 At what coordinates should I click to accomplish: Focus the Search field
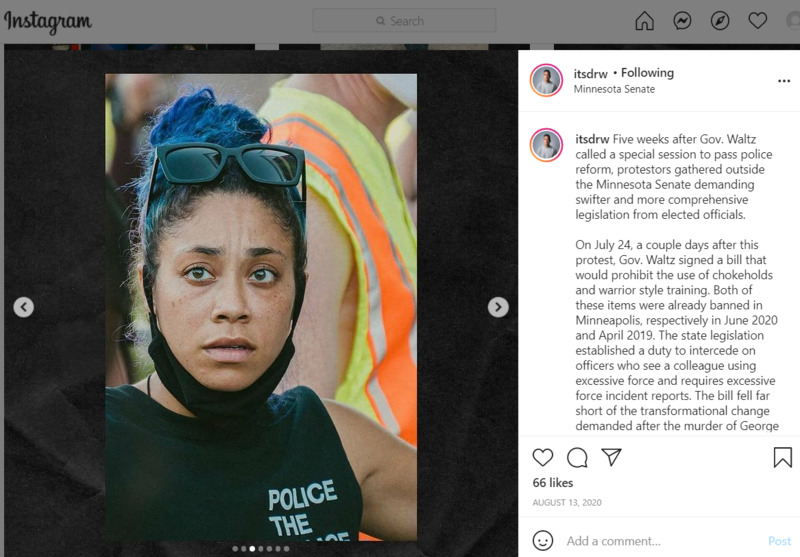click(x=404, y=21)
